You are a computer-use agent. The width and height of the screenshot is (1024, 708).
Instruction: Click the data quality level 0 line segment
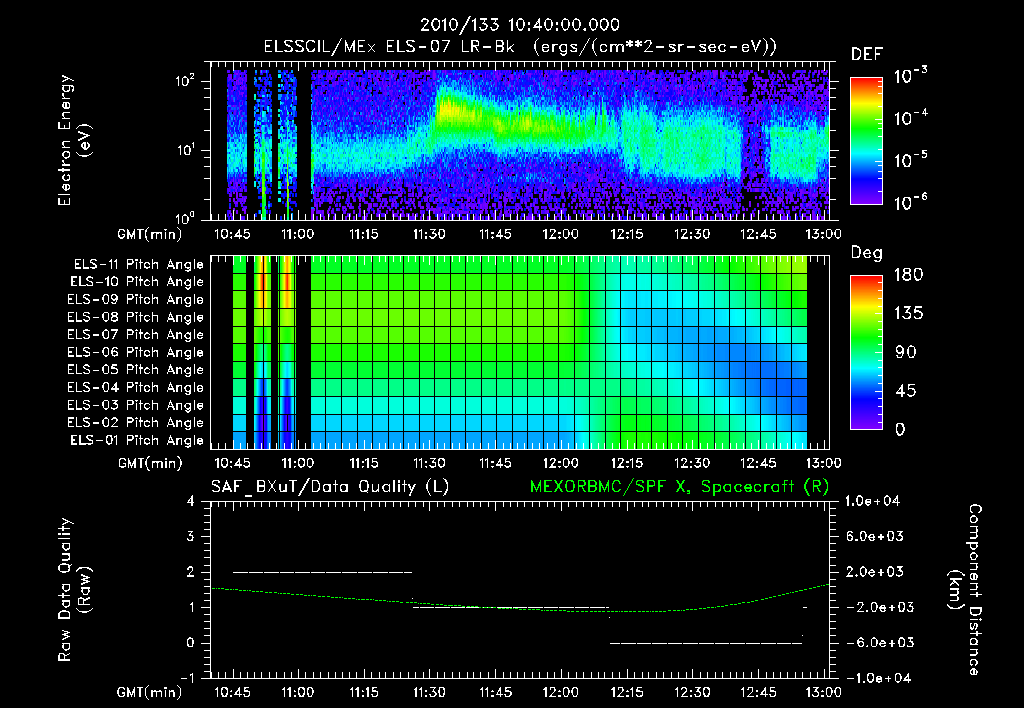click(706, 643)
